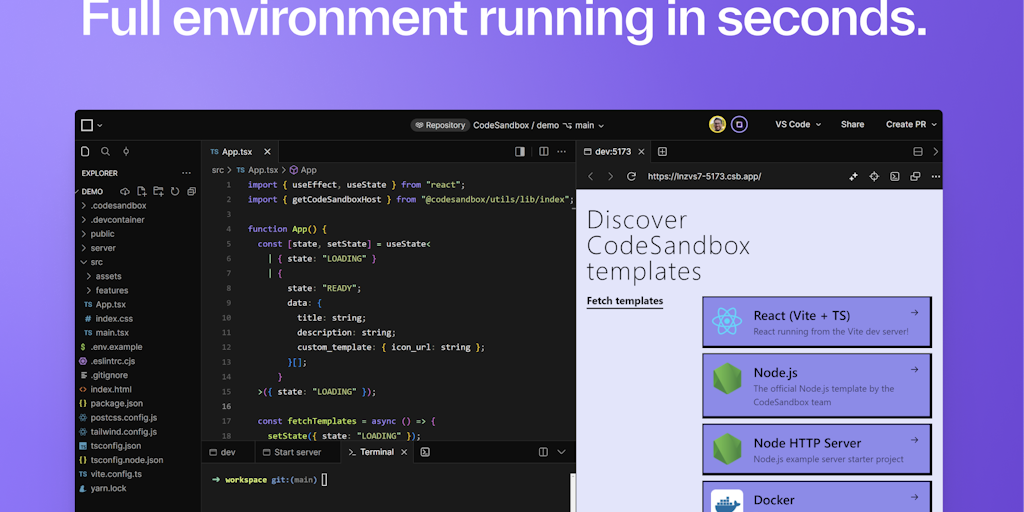The height and width of the screenshot is (512, 1024).
Task: Open the CodeSandbox square logo menu
Action: (91, 125)
